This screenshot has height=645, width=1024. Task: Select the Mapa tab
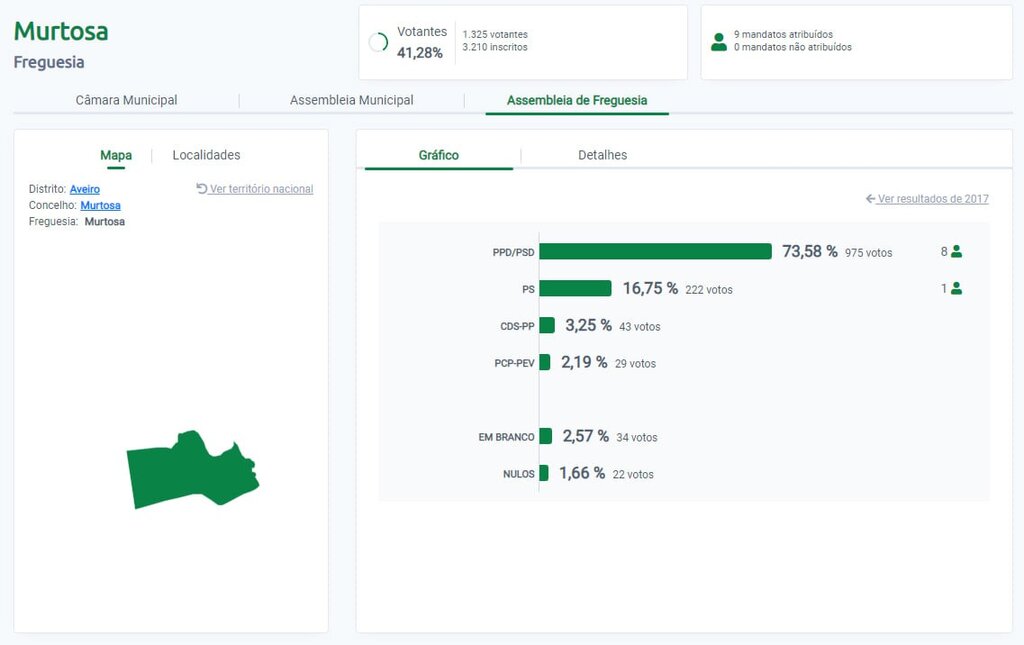click(116, 155)
